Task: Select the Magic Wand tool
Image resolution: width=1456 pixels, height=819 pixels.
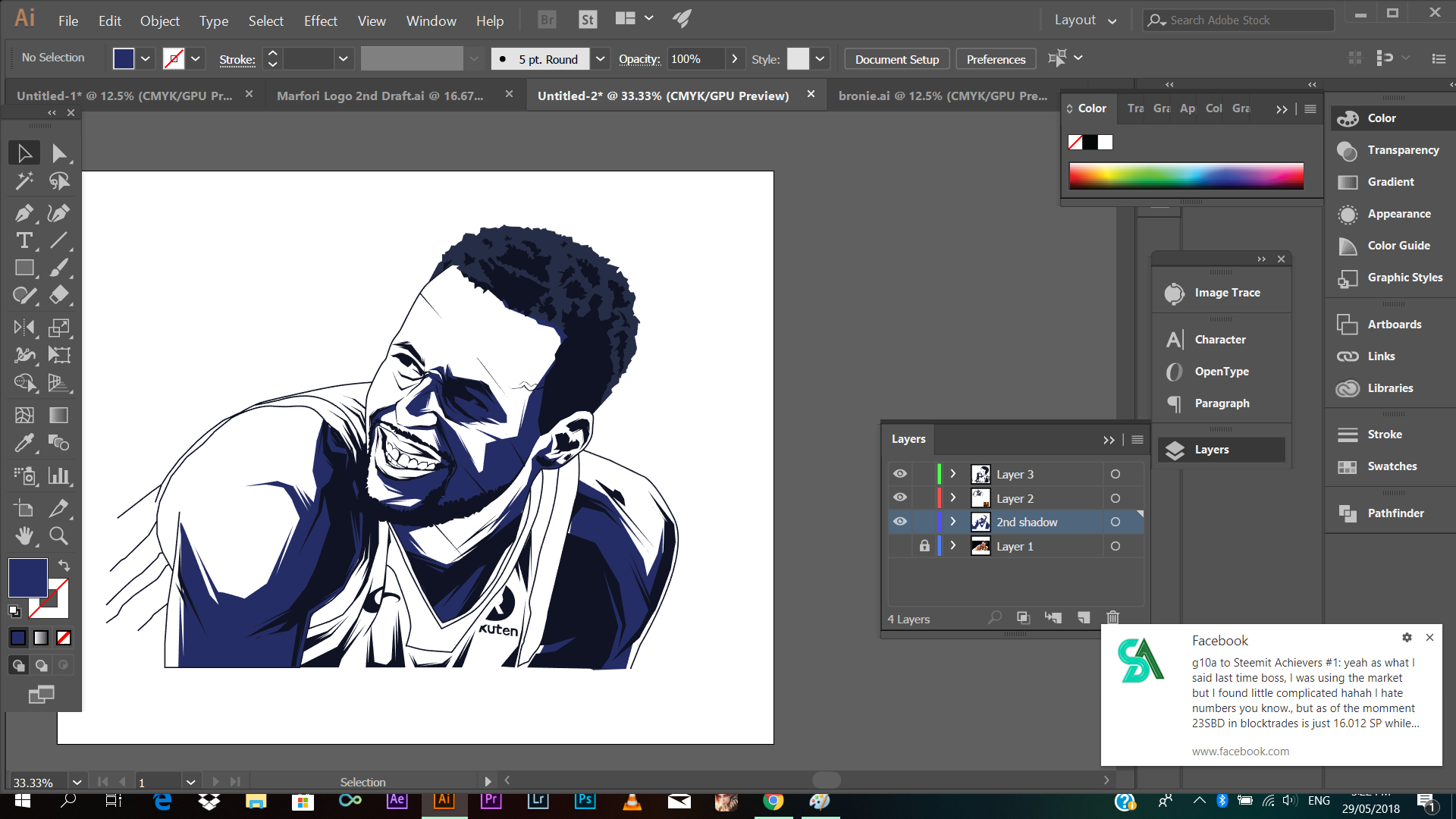Action: 24,180
